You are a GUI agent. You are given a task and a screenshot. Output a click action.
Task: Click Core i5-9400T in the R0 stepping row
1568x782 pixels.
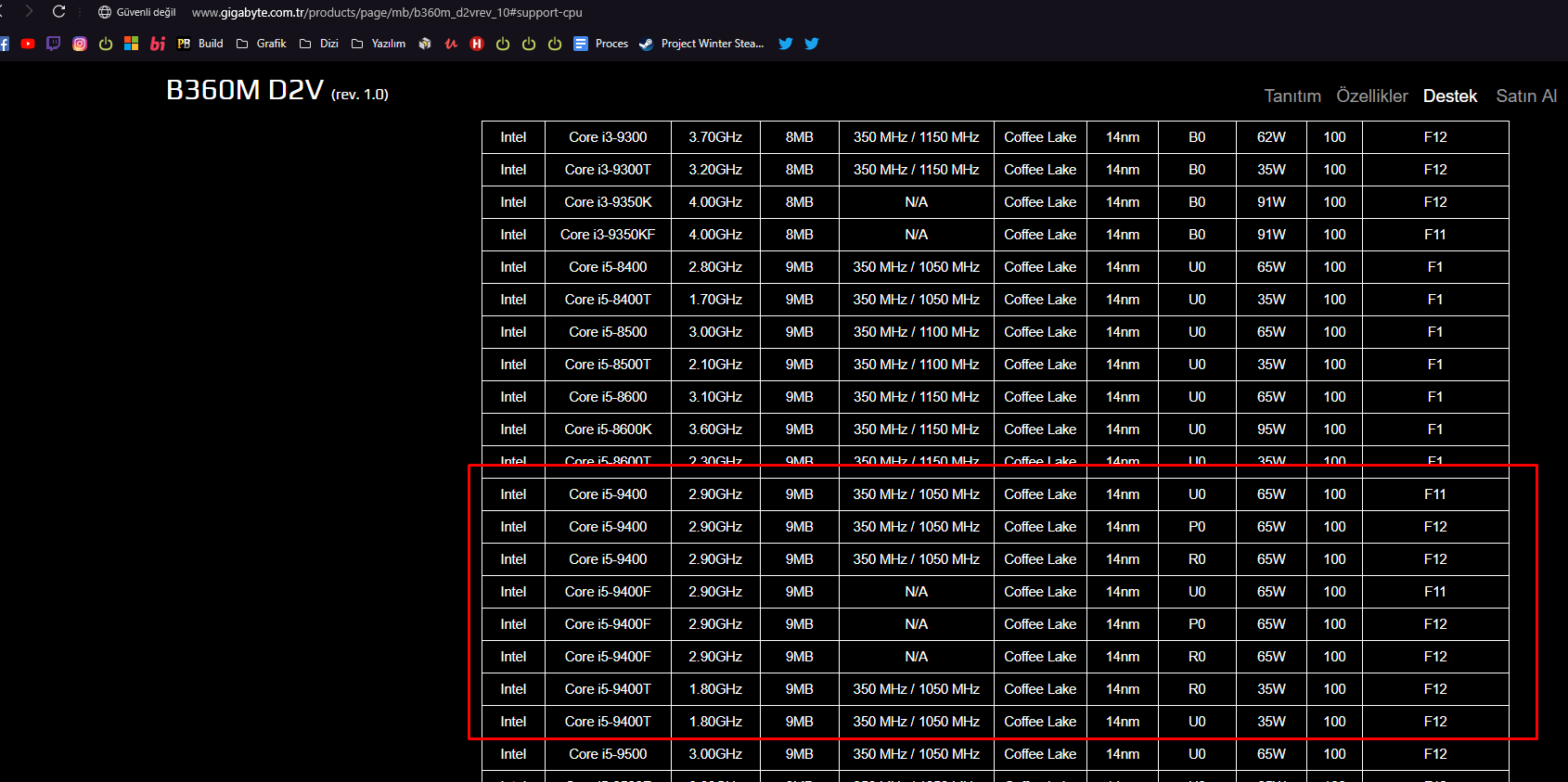point(608,689)
